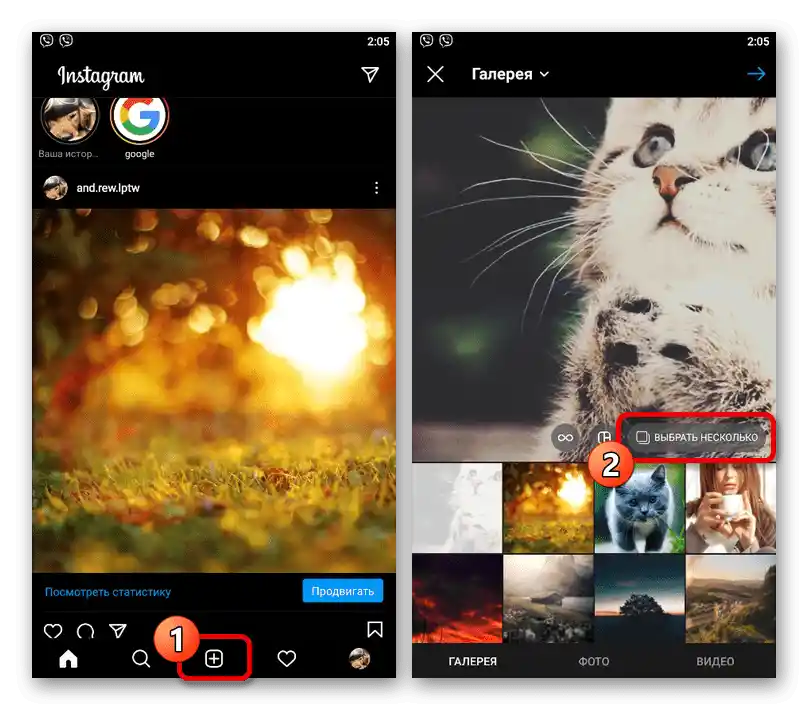Tap the feed post bokeh photo
The height and width of the screenshot is (710, 808).
pos(214,391)
